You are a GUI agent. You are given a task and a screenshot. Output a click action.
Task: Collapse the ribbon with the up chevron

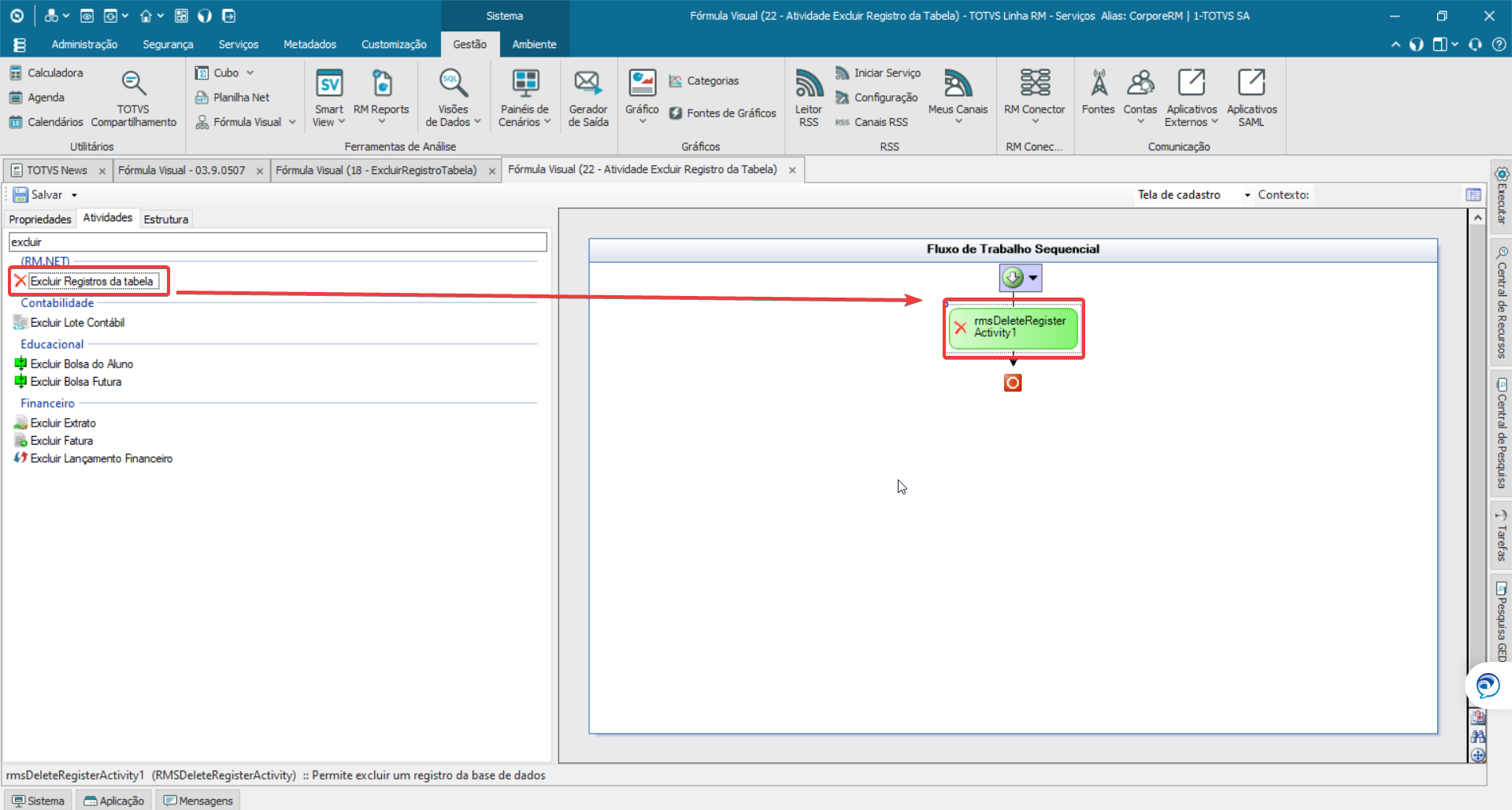(1395, 44)
